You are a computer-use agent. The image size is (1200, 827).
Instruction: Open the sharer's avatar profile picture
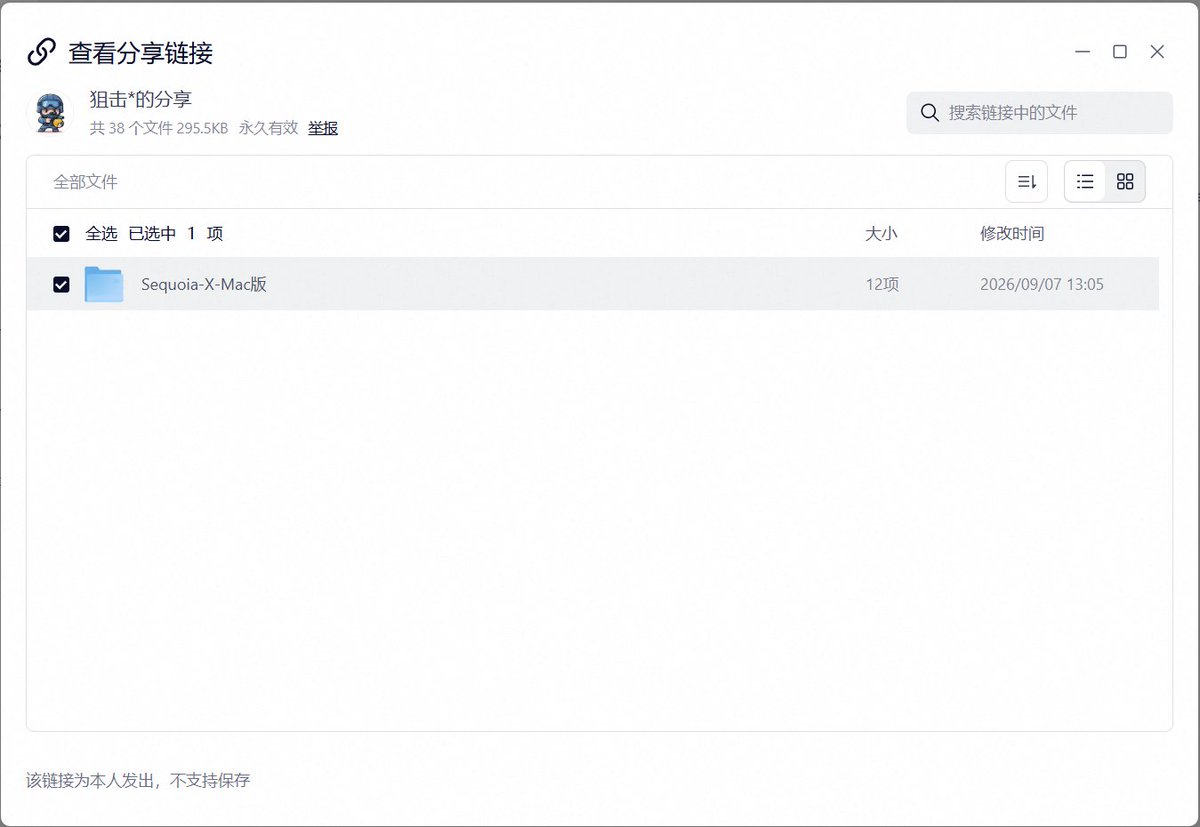pyautogui.click(x=49, y=113)
